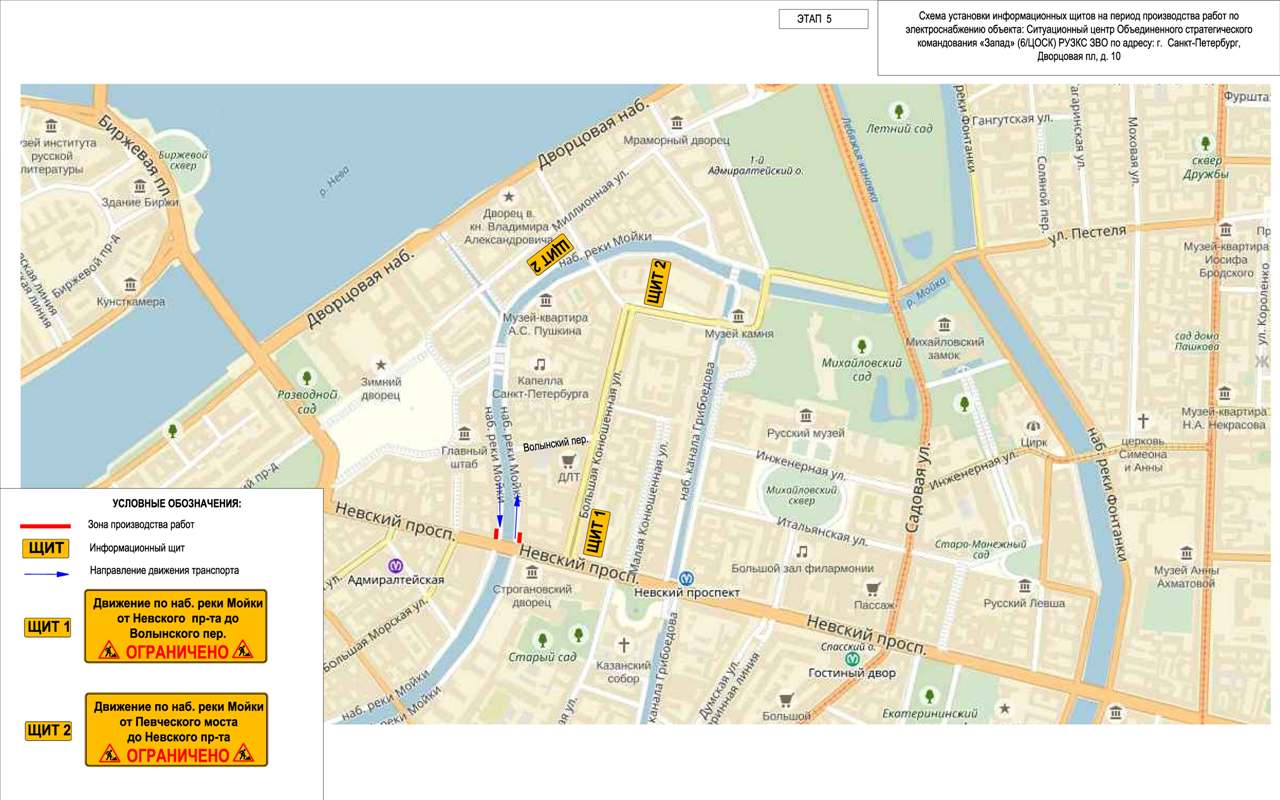The image size is (1280, 800).
Task: Click the right roadwork sign on ЩИТ 2 board
Action: 243,754
